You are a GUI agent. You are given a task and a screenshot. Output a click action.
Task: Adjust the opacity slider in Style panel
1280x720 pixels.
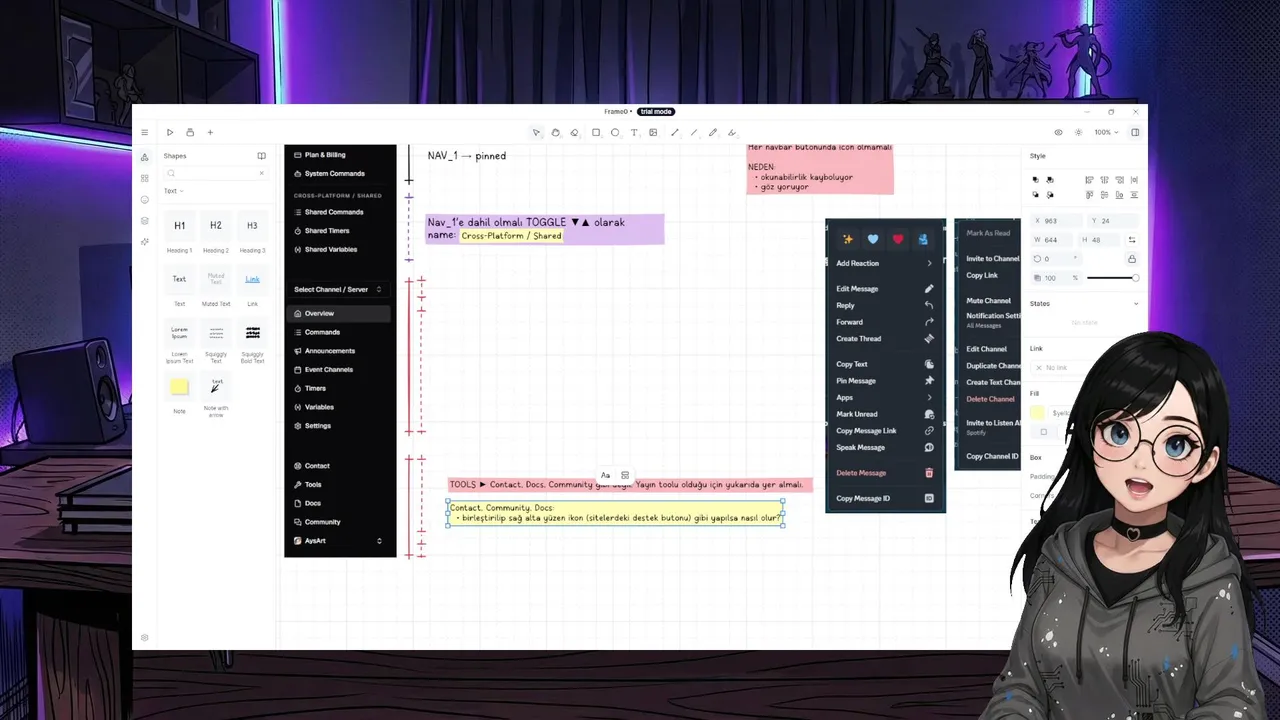[x=1112, y=278]
